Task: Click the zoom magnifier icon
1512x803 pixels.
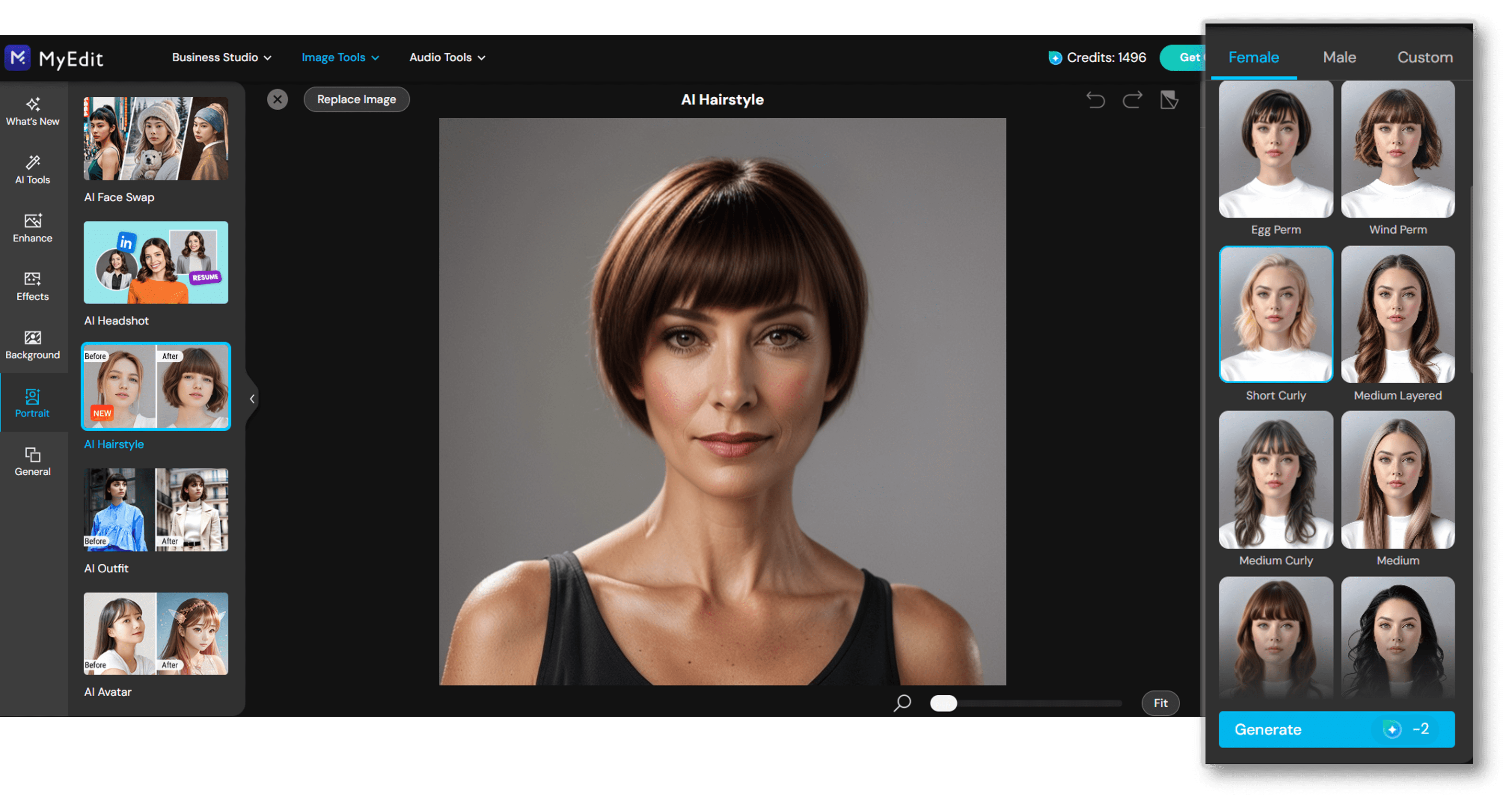Action: pyautogui.click(x=902, y=702)
